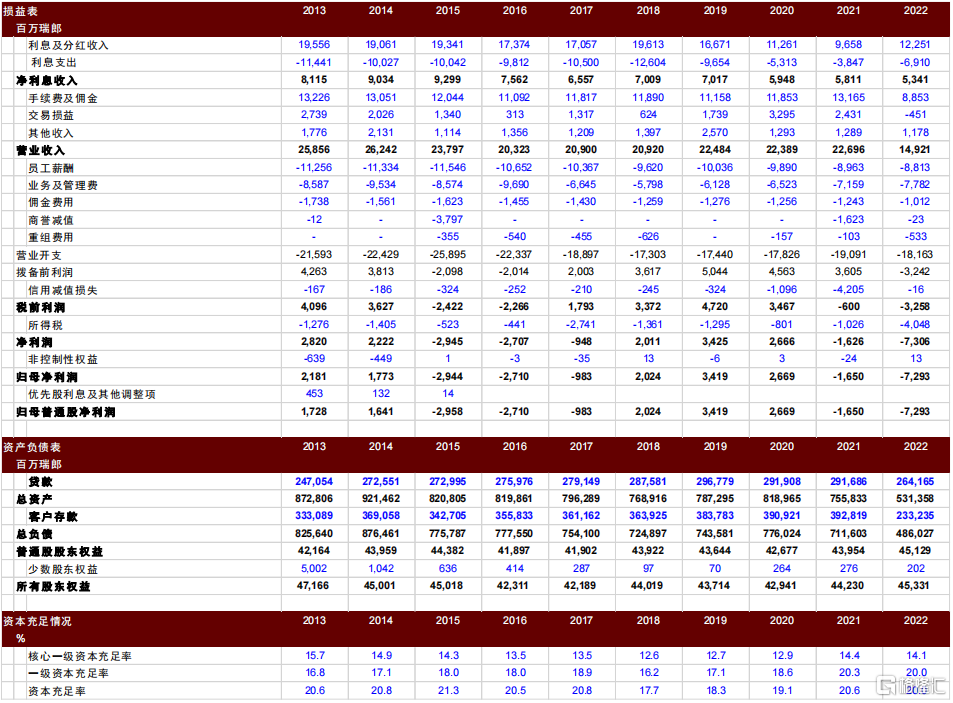Click the 2022 column header in 损益表
Image resolution: width=953 pixels, height=703 pixels.
coord(915,10)
